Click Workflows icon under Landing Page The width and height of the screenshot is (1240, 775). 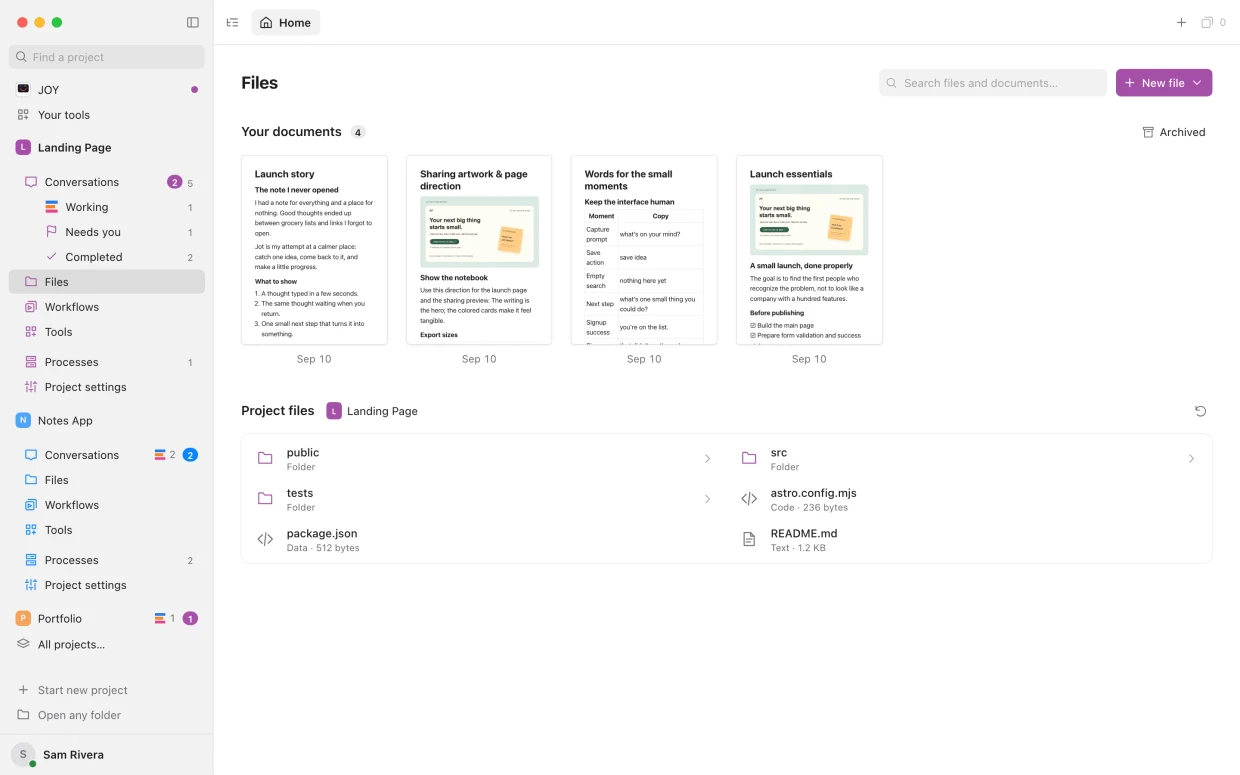click(x=31, y=307)
